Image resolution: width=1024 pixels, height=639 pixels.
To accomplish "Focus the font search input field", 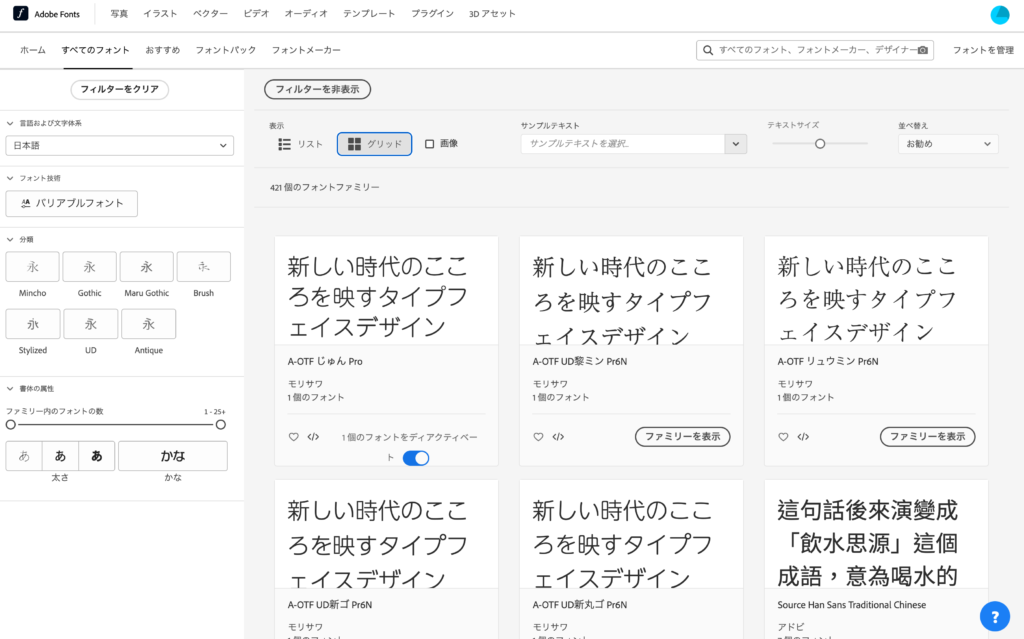I will tap(815, 50).
